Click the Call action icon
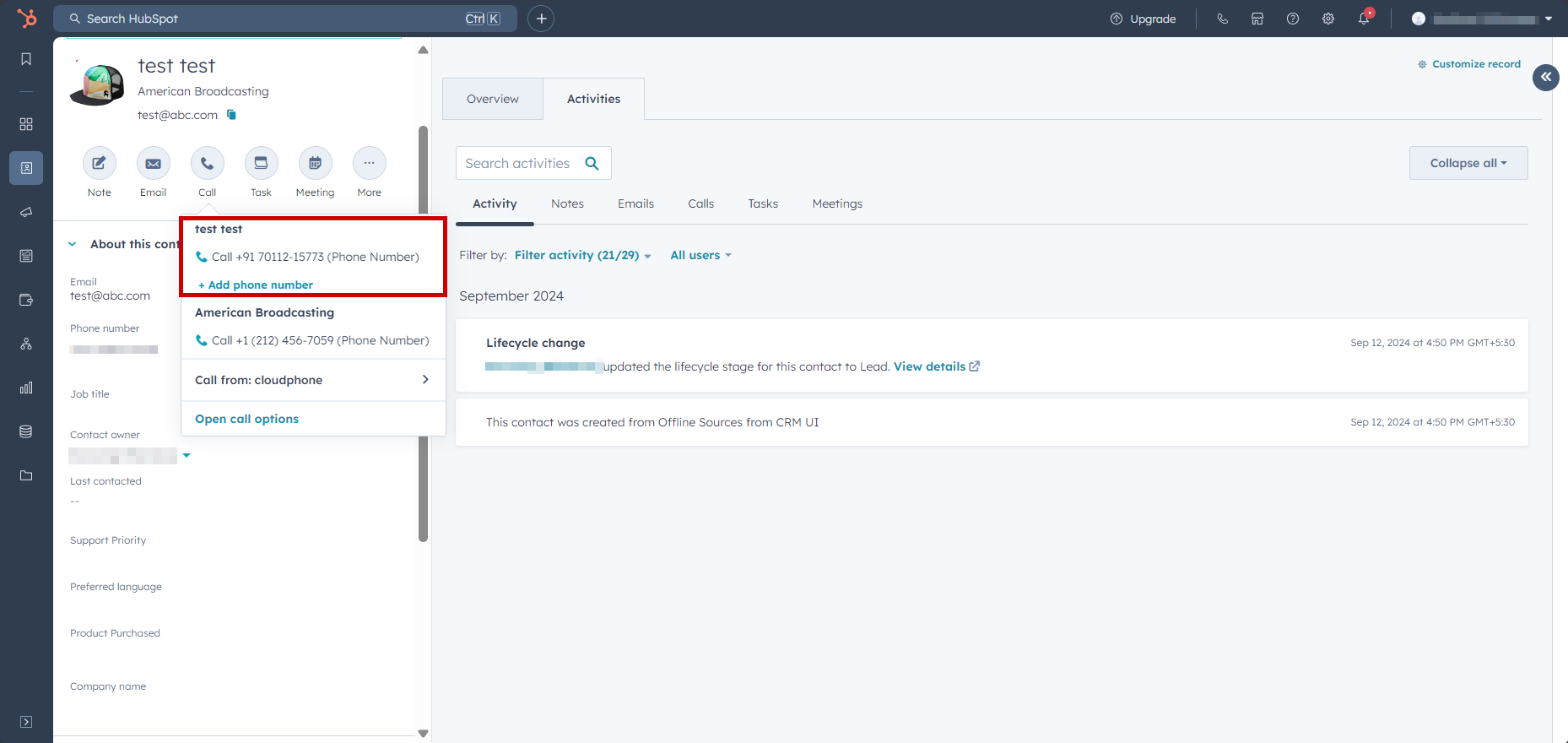The height and width of the screenshot is (743, 1568). [208, 163]
